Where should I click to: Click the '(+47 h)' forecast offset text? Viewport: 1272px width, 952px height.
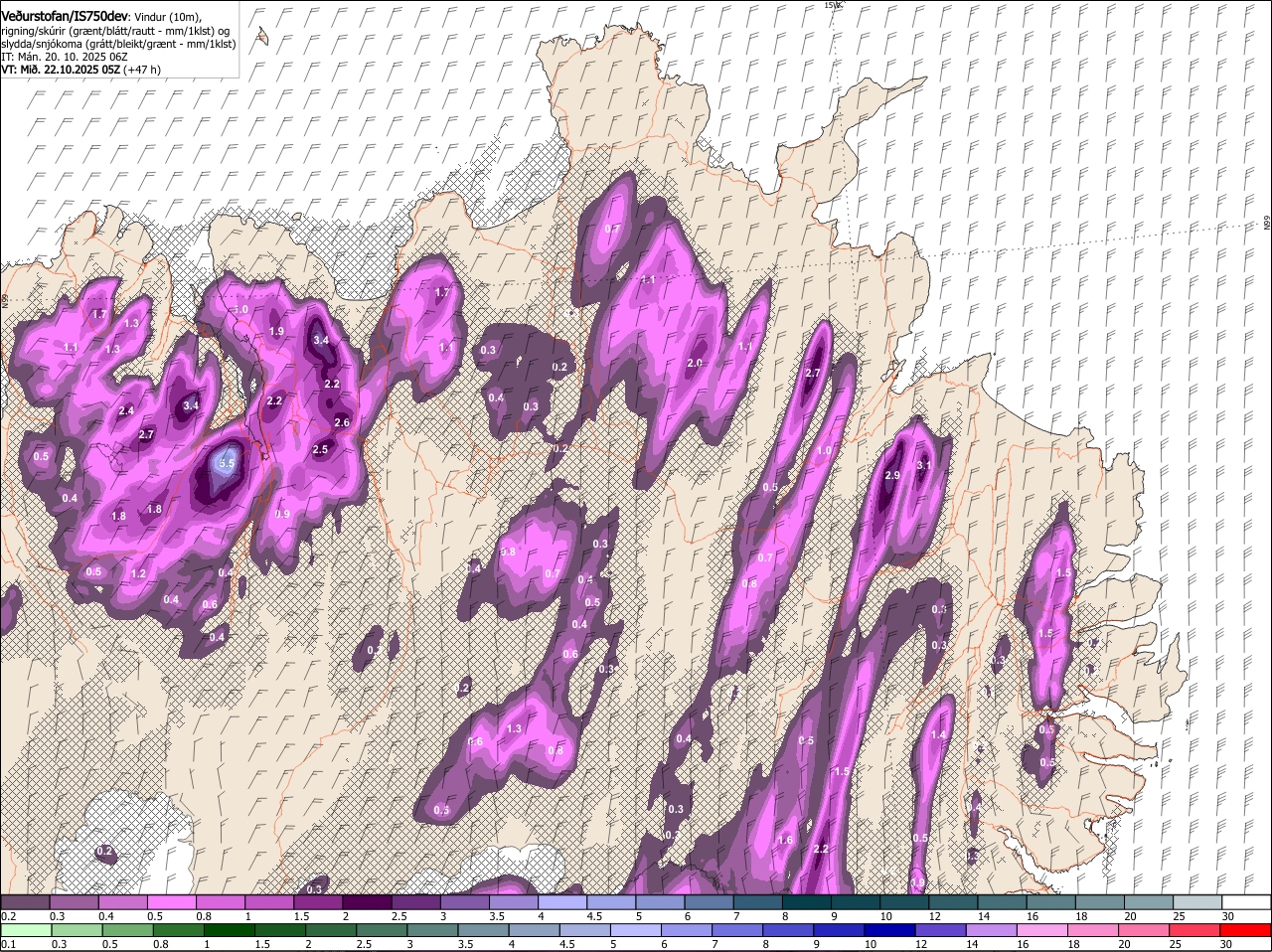pos(142,70)
